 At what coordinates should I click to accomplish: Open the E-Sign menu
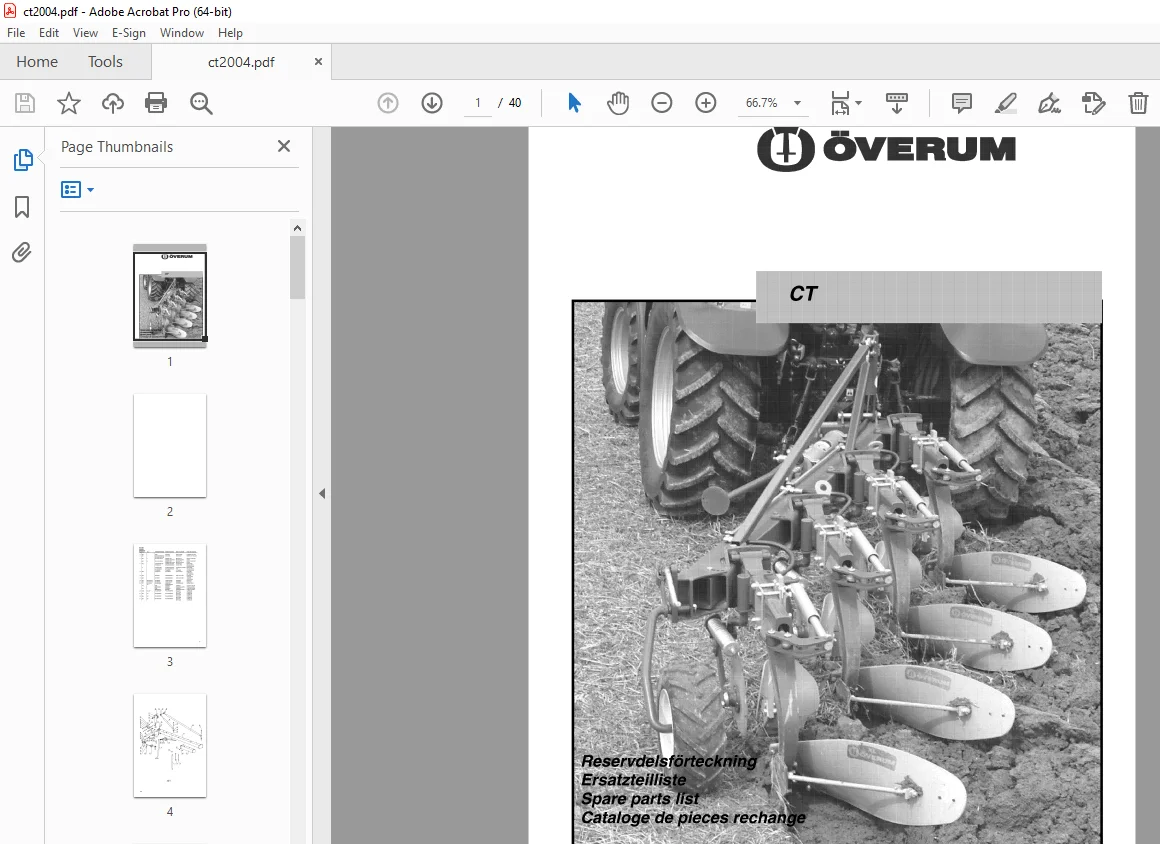(129, 33)
